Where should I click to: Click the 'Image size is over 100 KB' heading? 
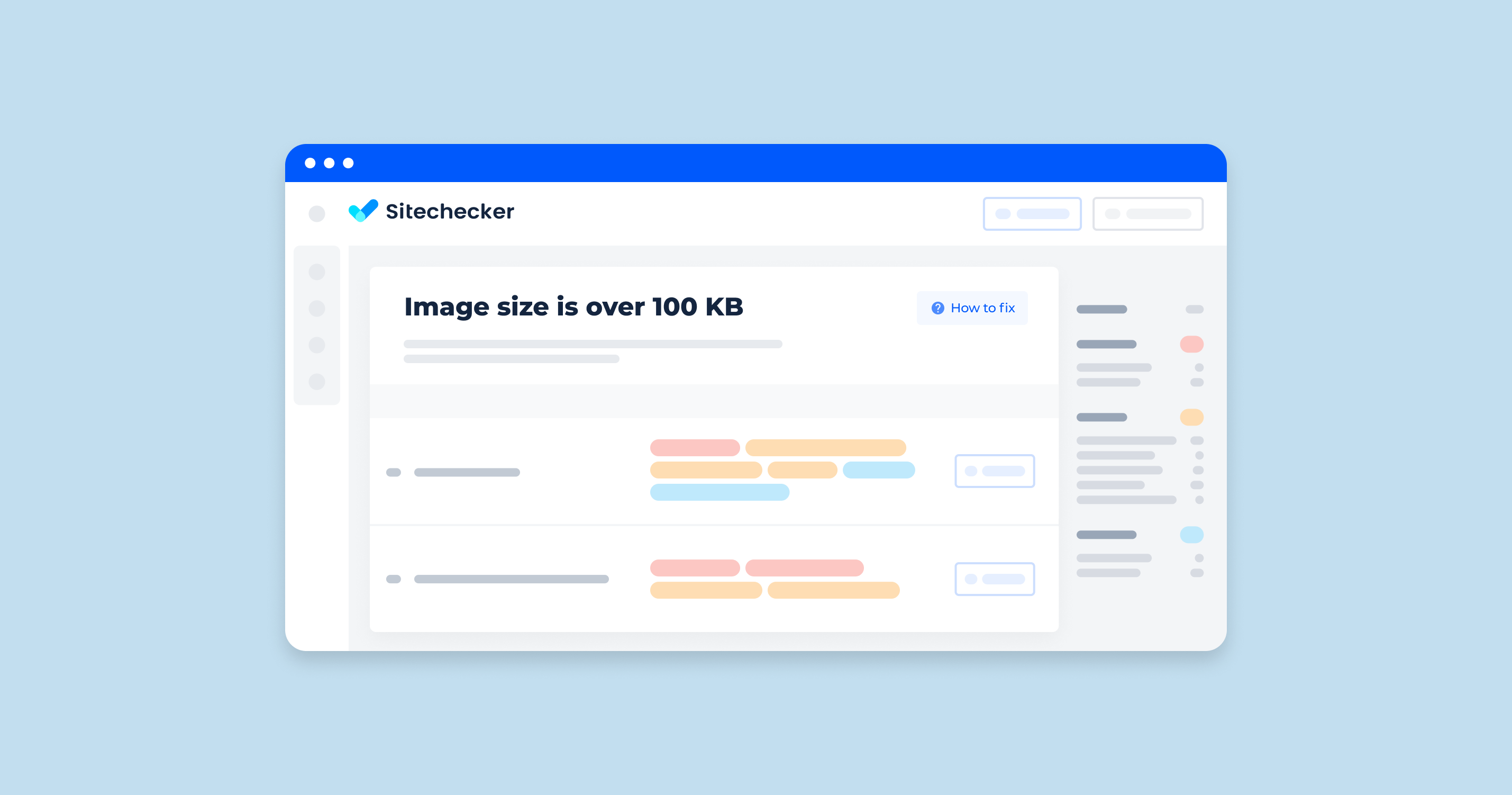(x=545, y=308)
